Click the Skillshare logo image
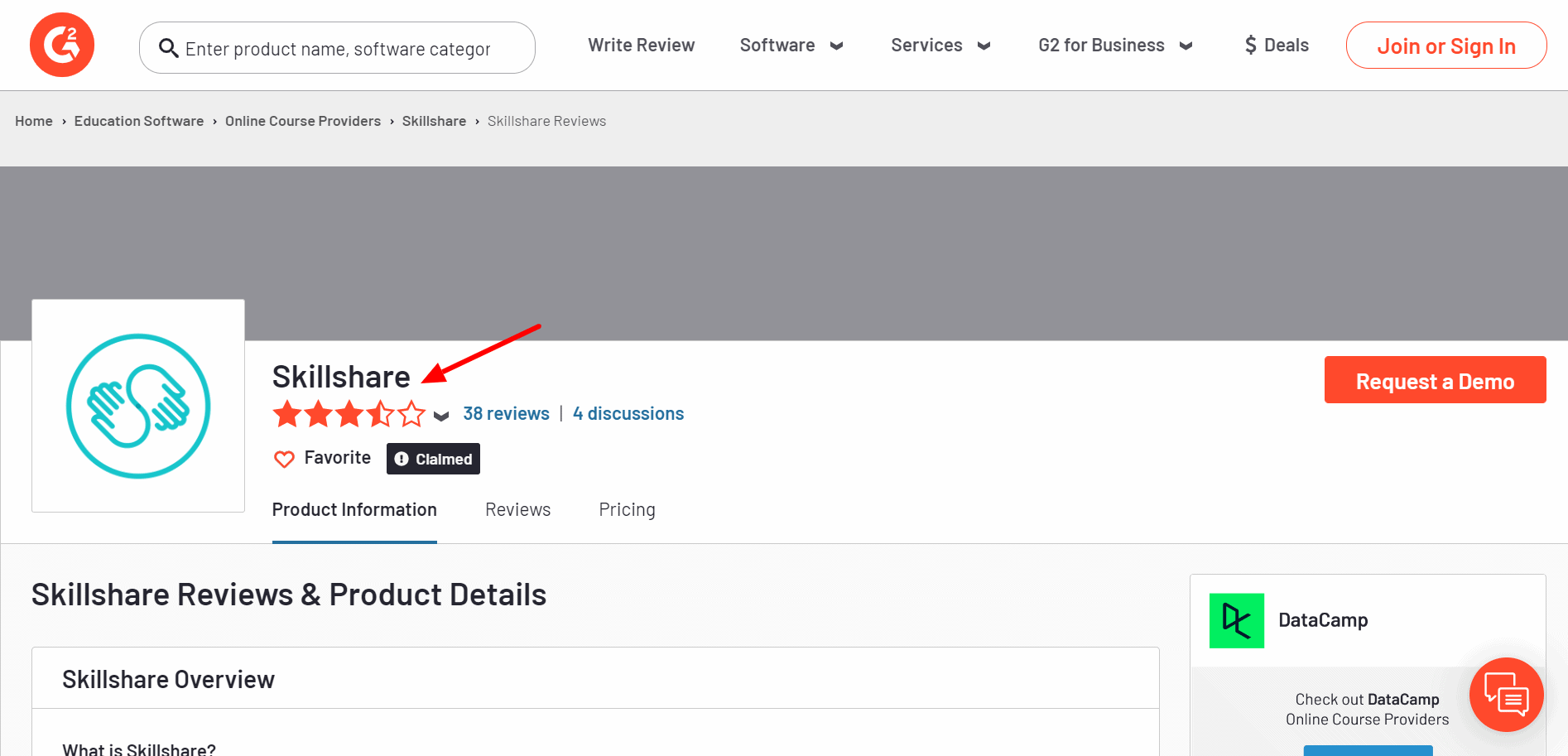 point(138,406)
